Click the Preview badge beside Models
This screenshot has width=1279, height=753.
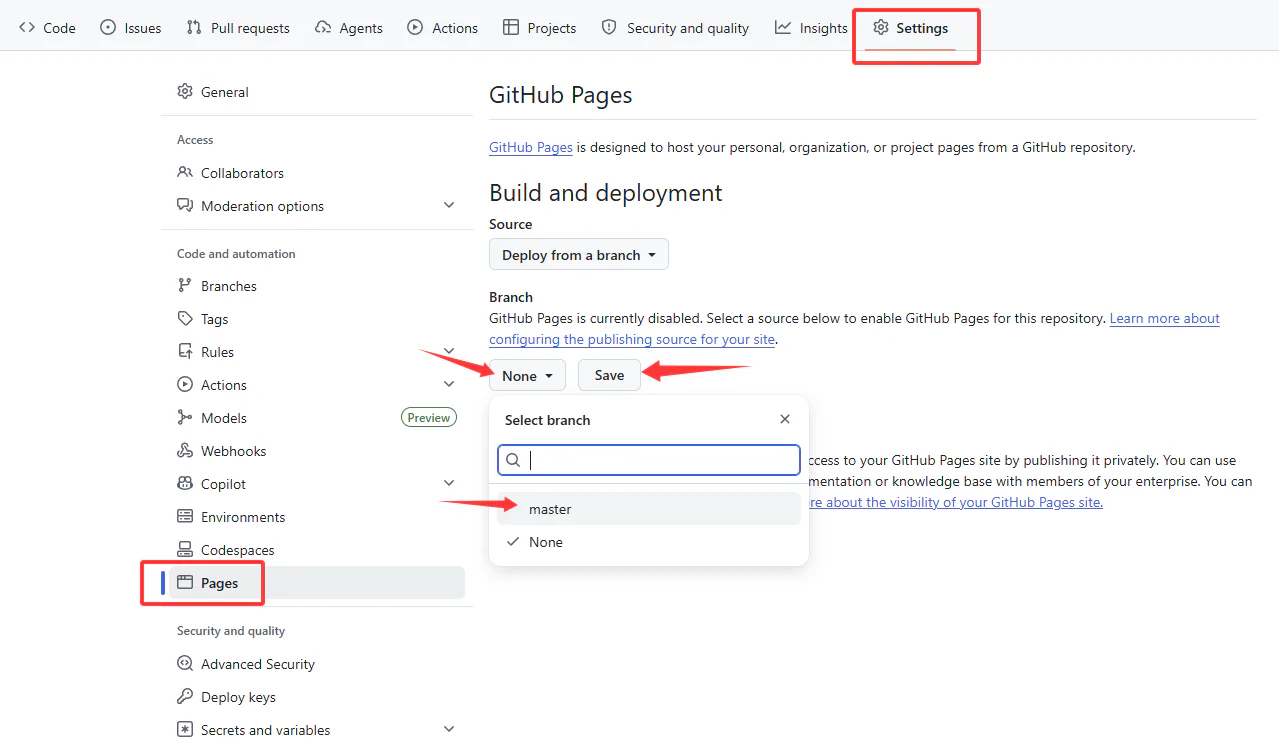pyautogui.click(x=429, y=418)
